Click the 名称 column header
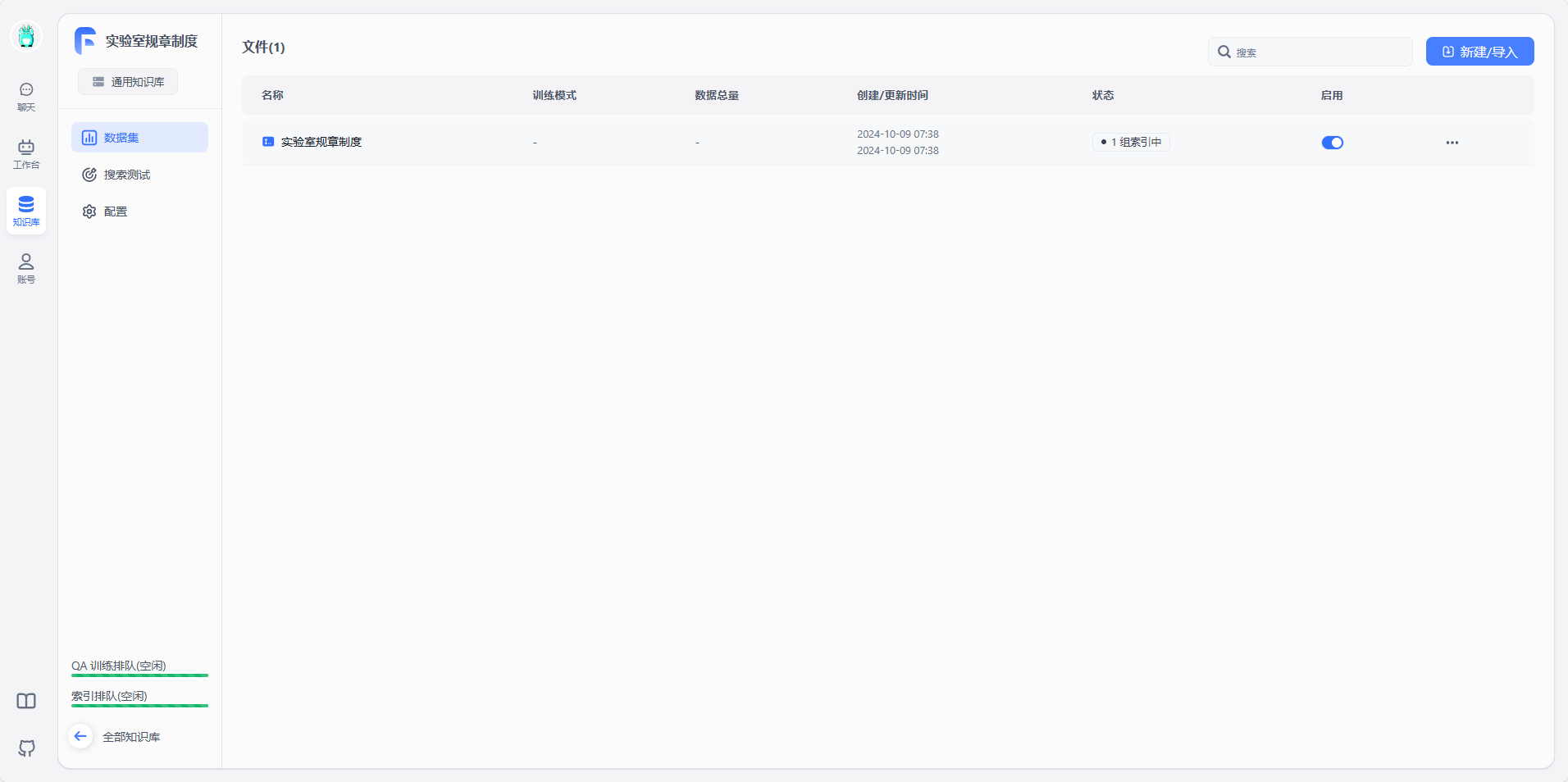 [272, 95]
